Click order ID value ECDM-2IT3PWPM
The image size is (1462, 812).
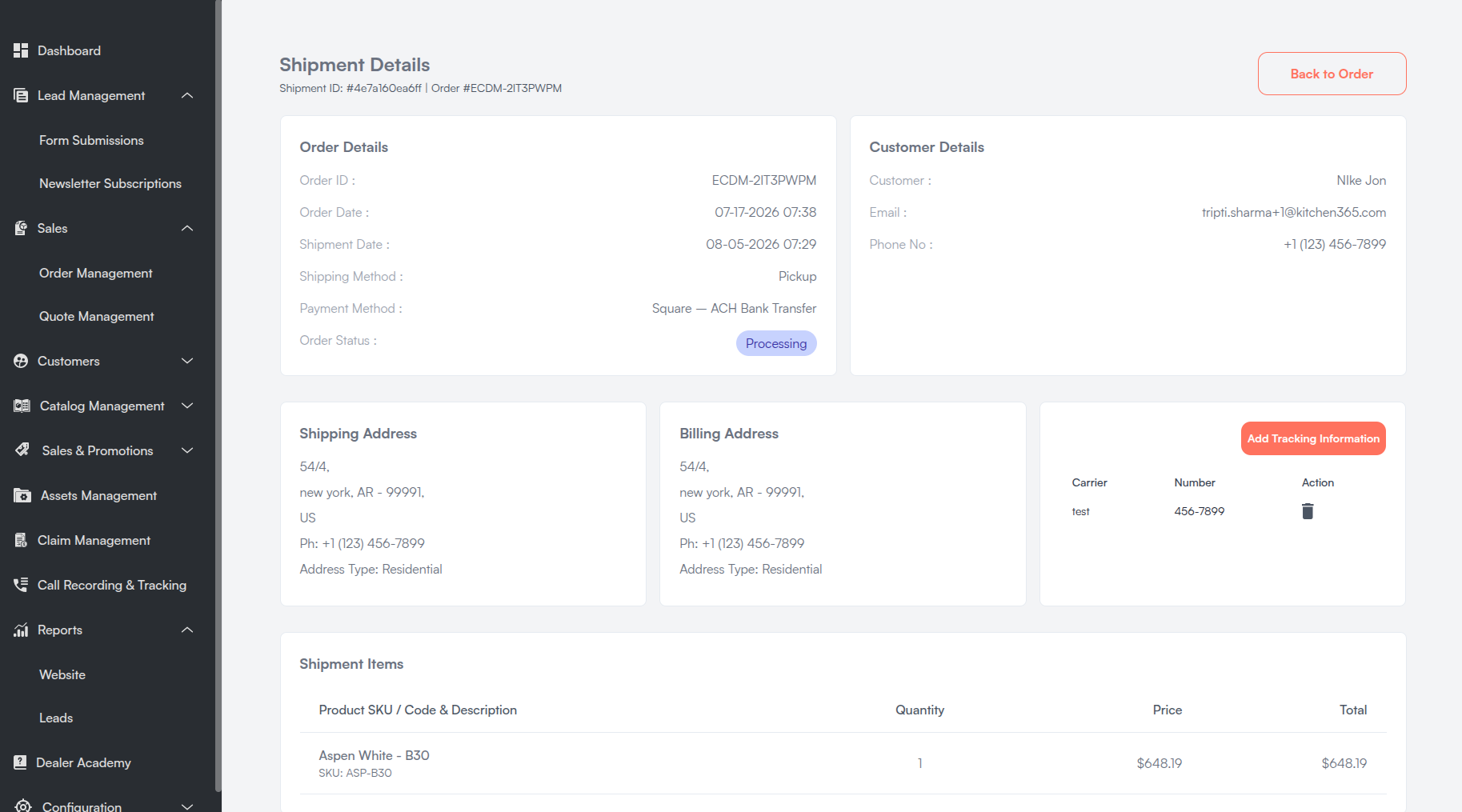tap(764, 180)
